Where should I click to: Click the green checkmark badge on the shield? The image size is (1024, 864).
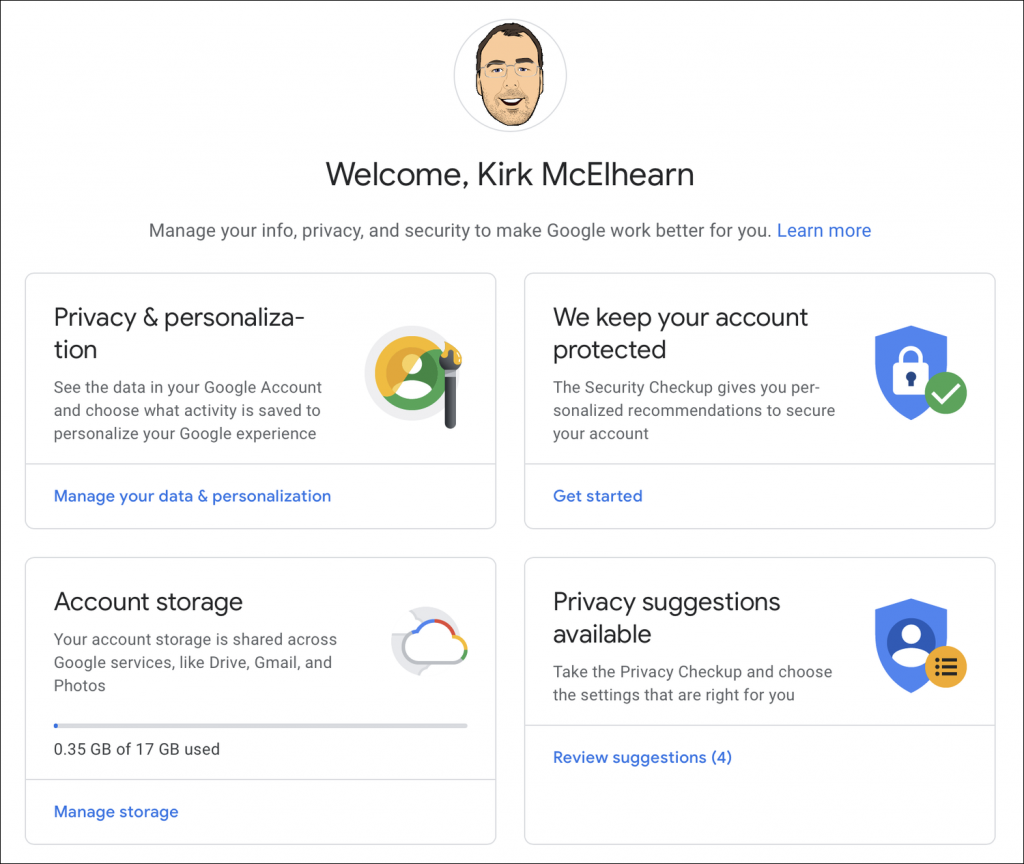[944, 394]
